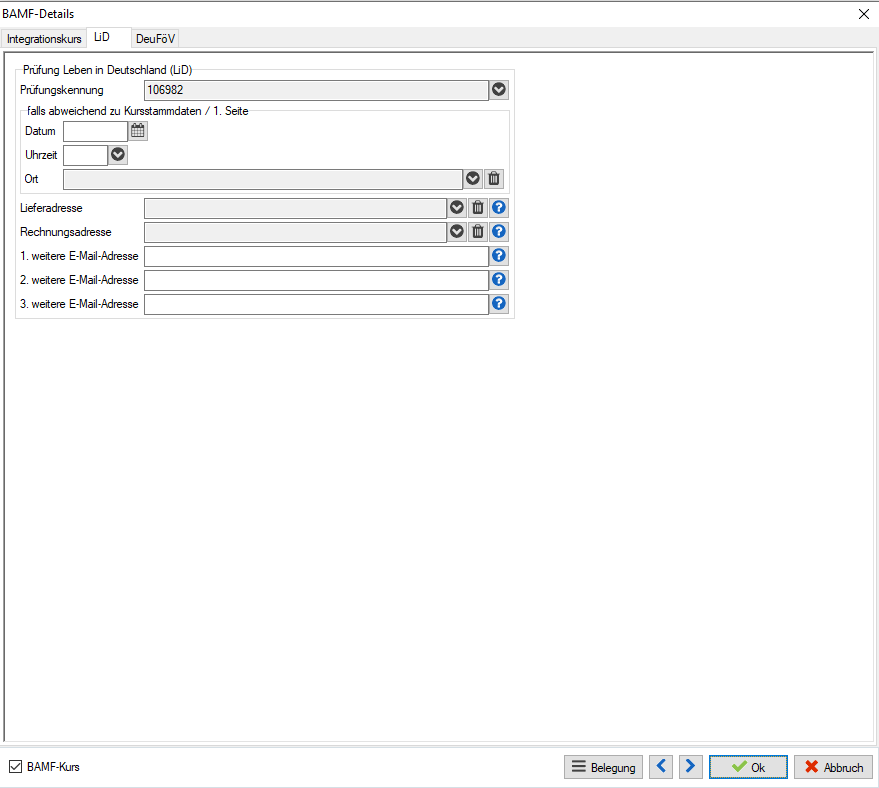Confirm with the Ok button
The image size is (879, 788).
tap(748, 767)
